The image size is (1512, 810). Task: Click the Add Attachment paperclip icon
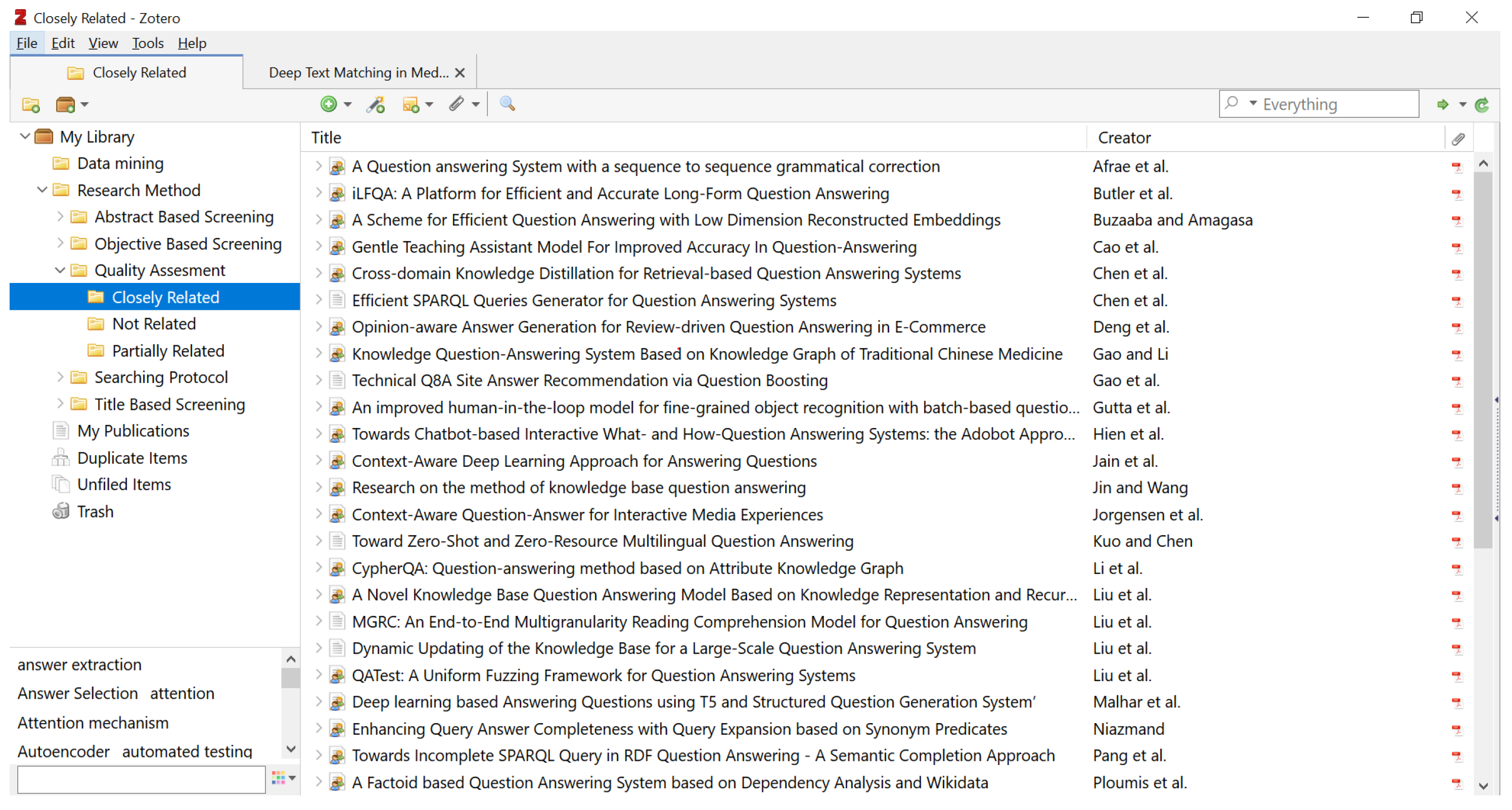pos(456,104)
